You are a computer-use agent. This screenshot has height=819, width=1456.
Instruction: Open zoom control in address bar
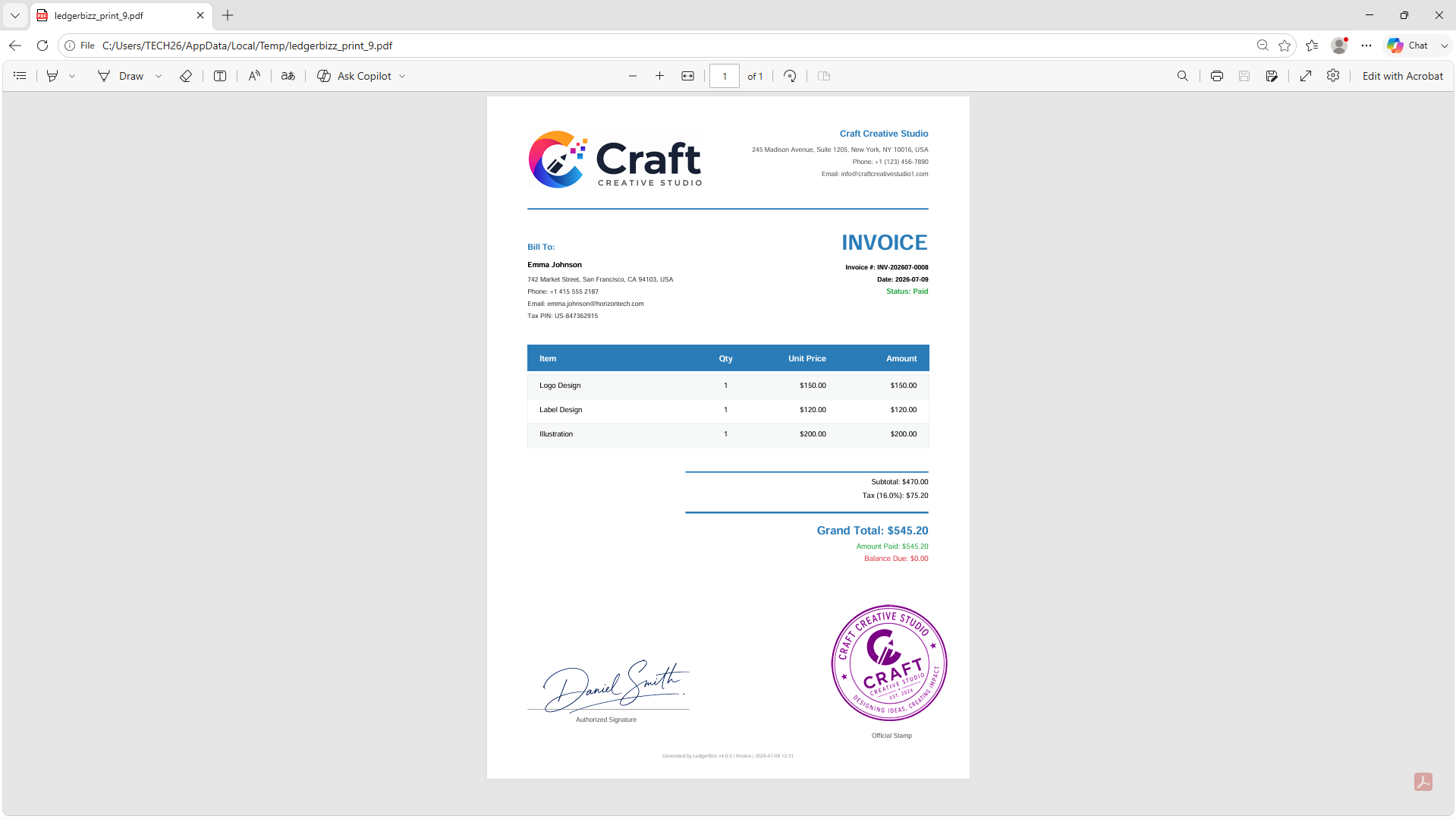(x=1263, y=46)
